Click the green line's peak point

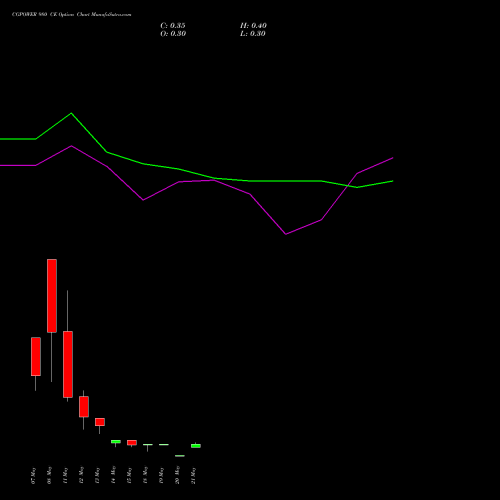tap(71, 113)
